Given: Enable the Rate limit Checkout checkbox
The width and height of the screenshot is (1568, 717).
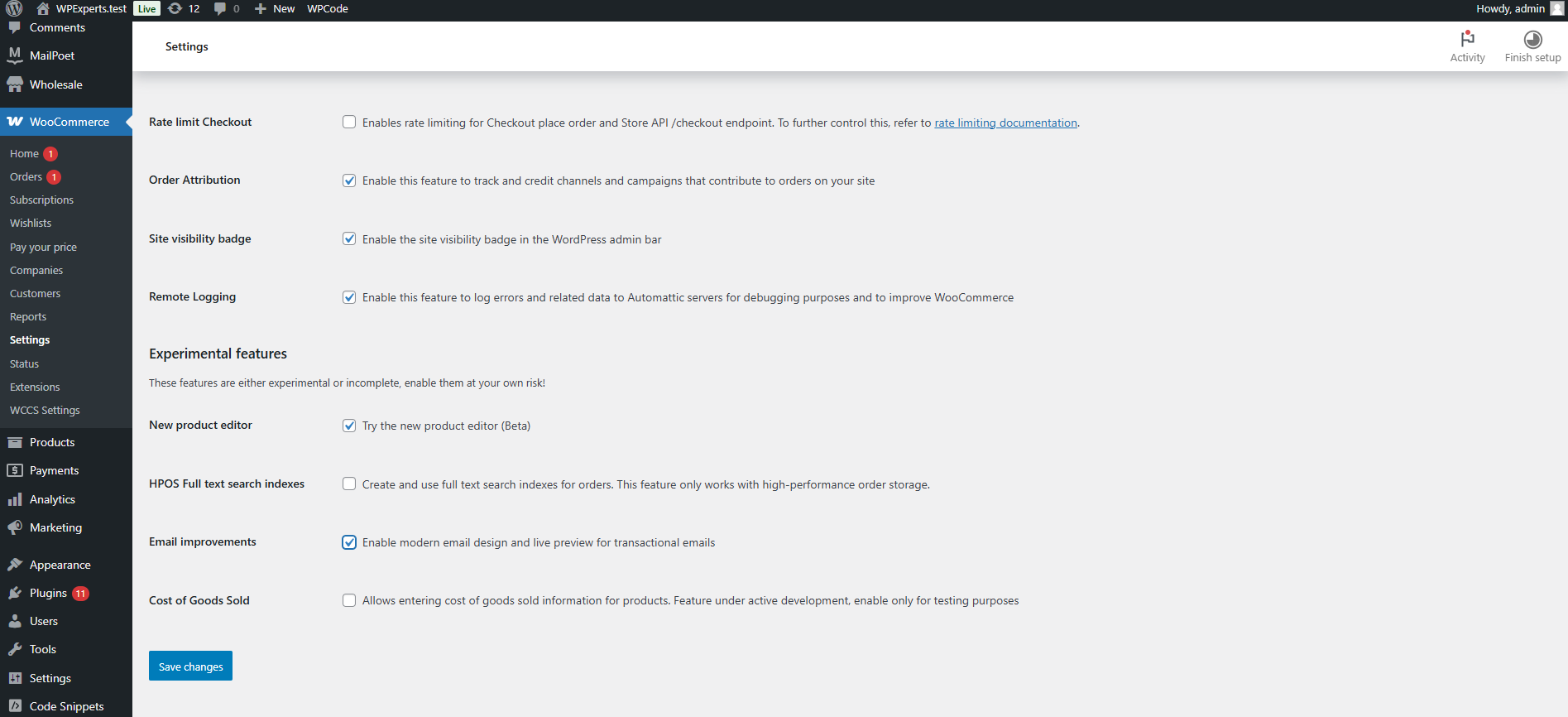Looking at the screenshot, I should 349,122.
